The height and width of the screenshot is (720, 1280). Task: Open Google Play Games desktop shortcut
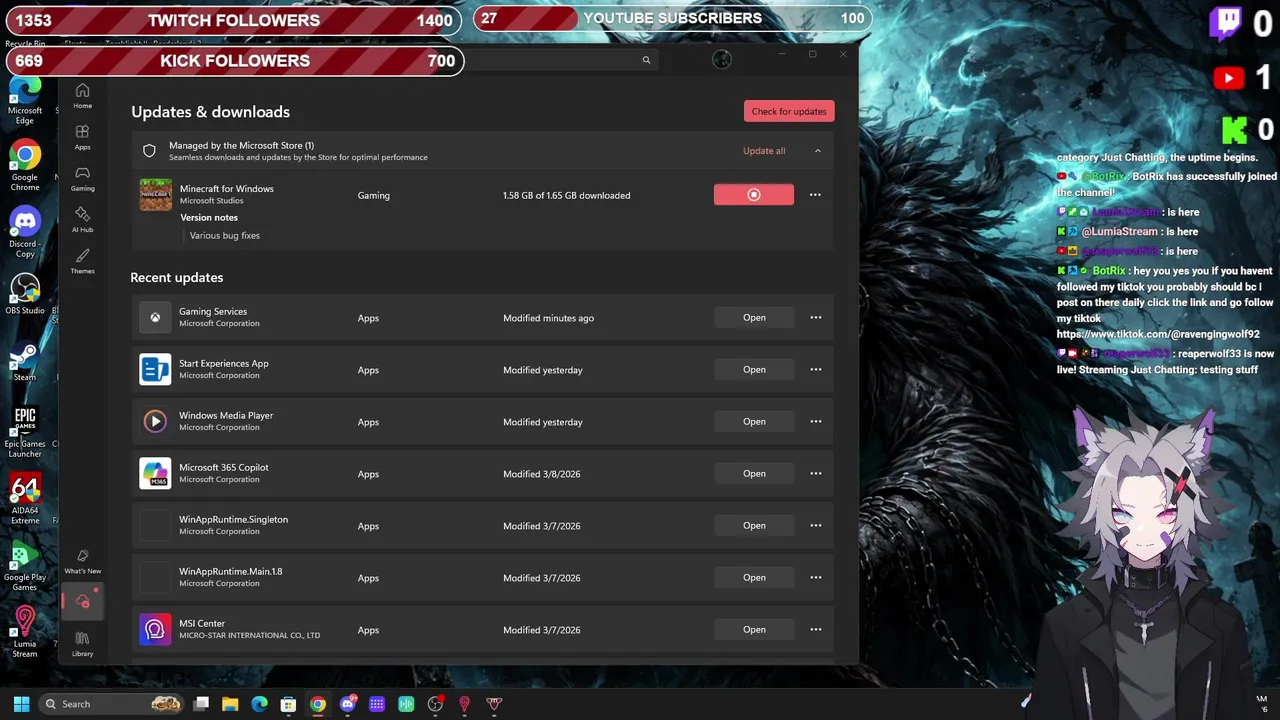tap(25, 566)
